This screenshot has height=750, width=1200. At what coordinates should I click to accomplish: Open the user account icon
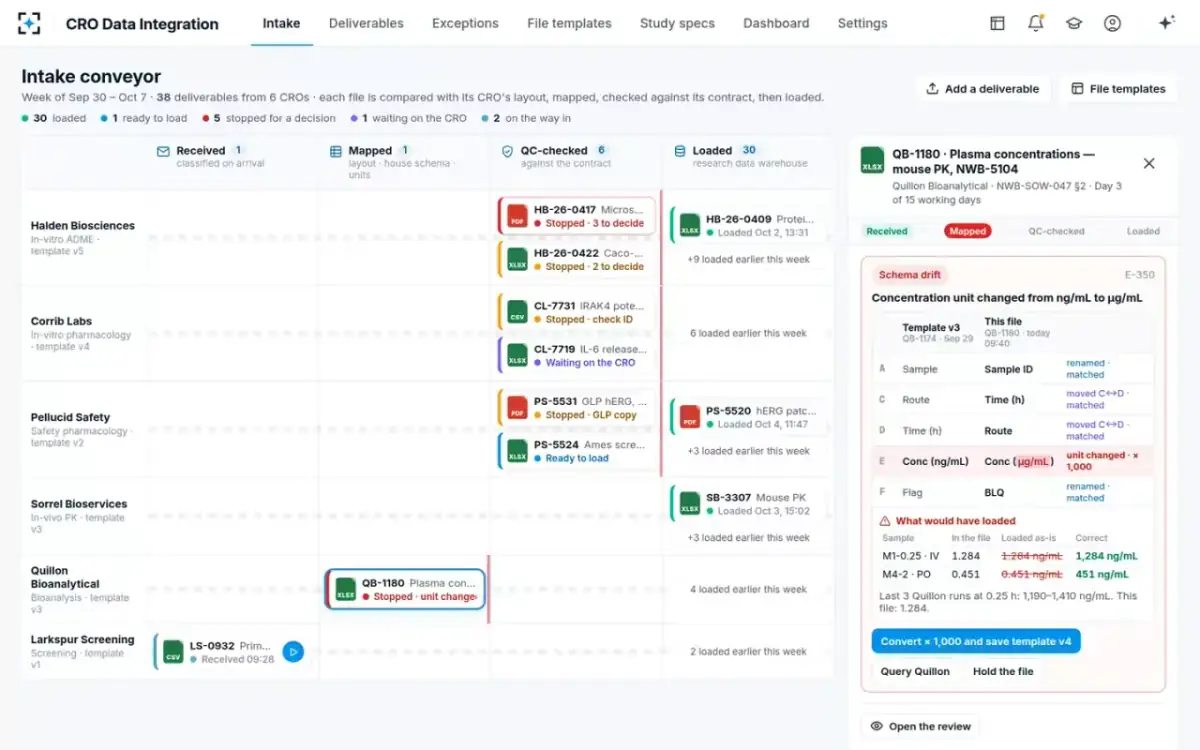(1112, 23)
